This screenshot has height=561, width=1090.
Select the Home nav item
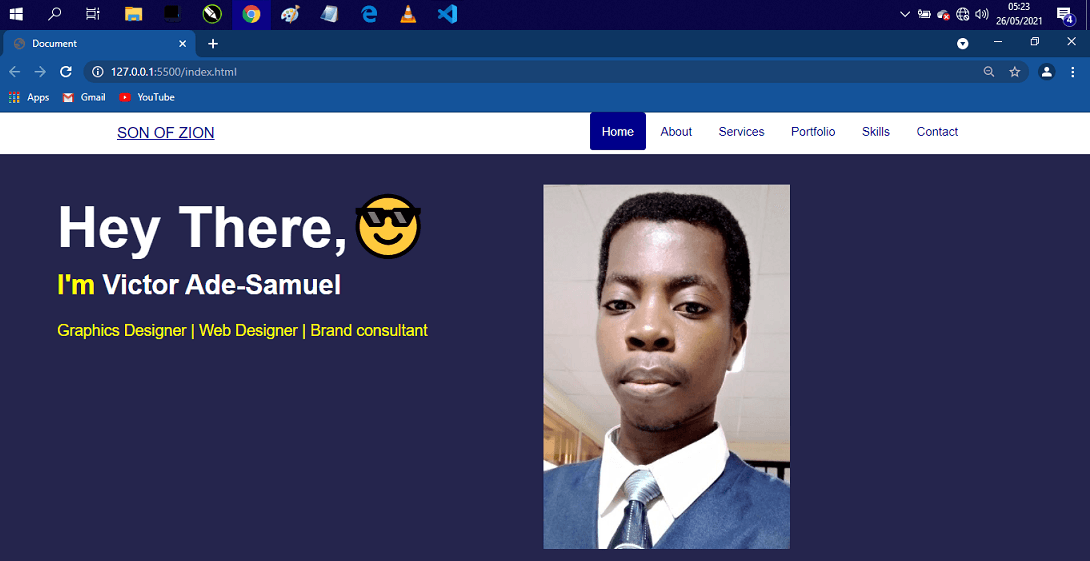617,132
